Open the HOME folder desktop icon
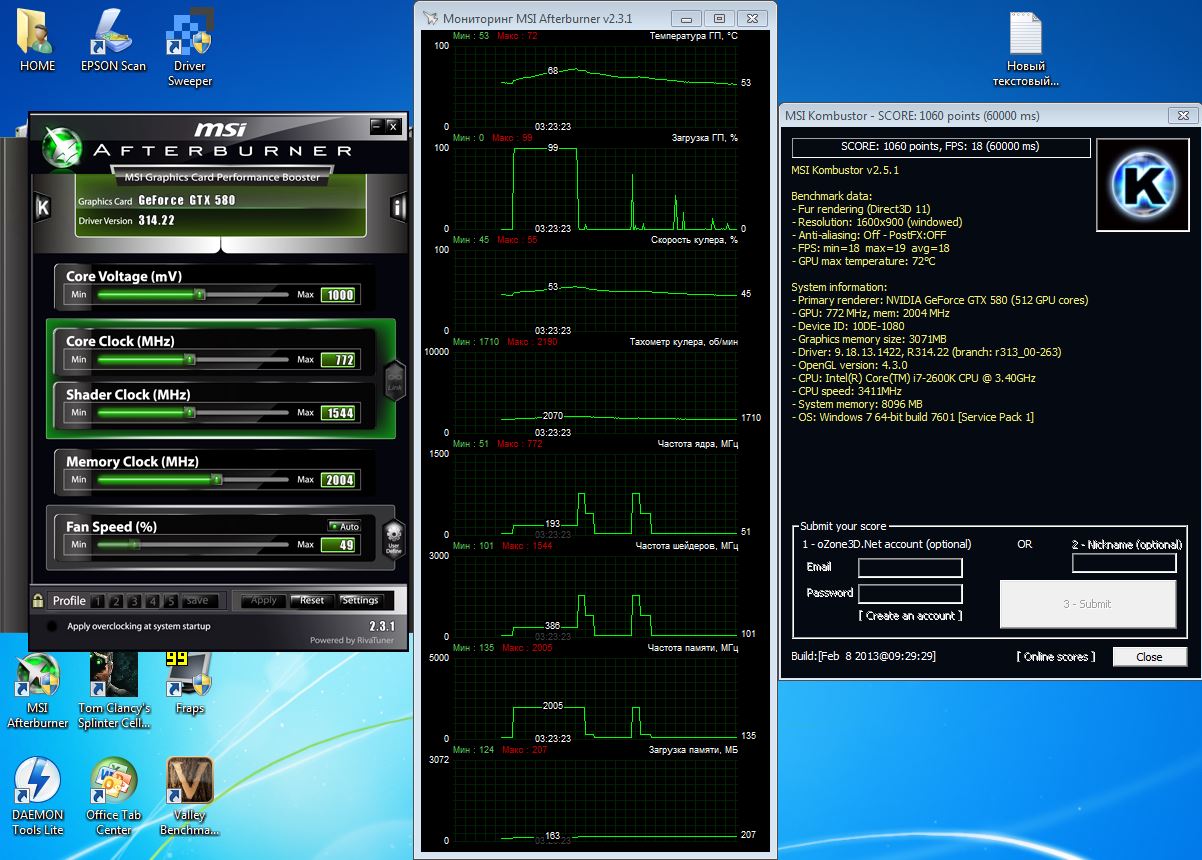1202x860 pixels. click(38, 40)
